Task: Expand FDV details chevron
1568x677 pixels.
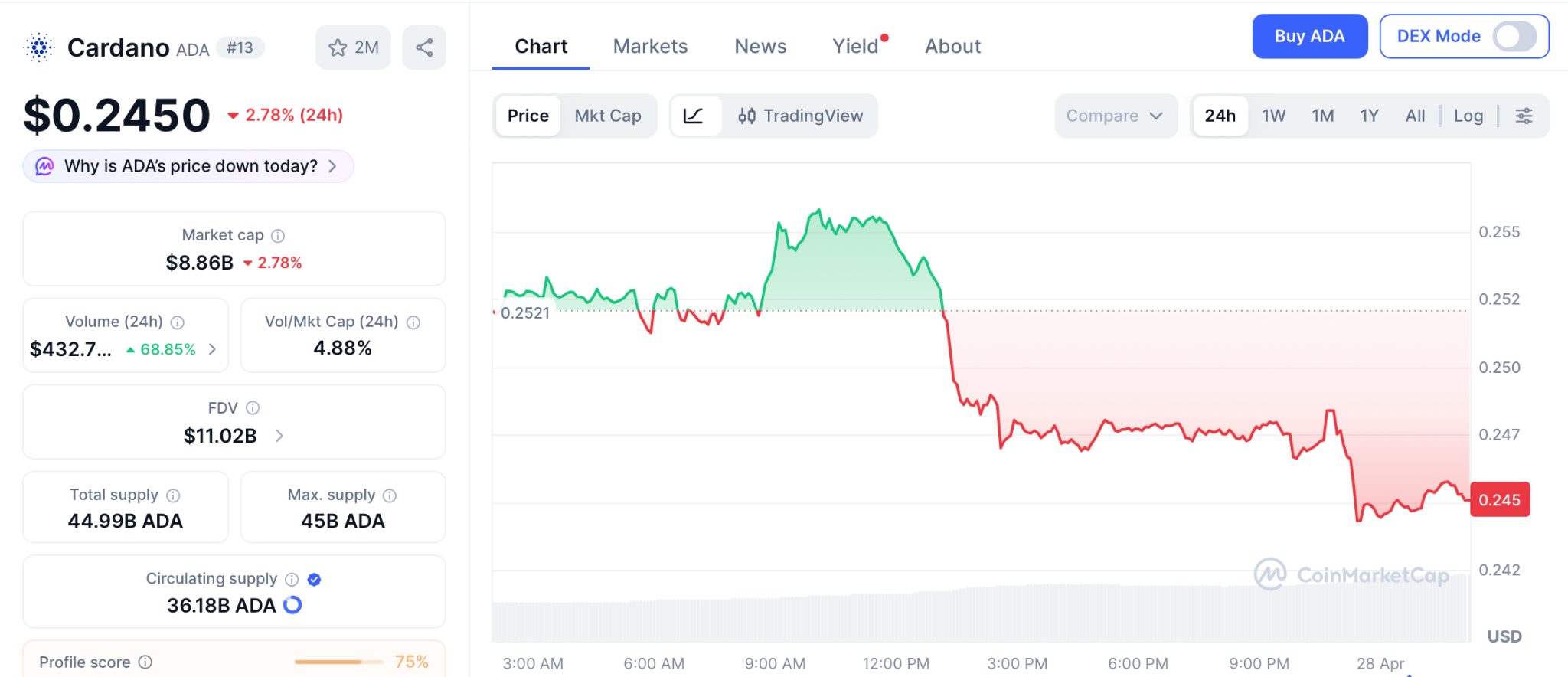Action: click(x=279, y=436)
